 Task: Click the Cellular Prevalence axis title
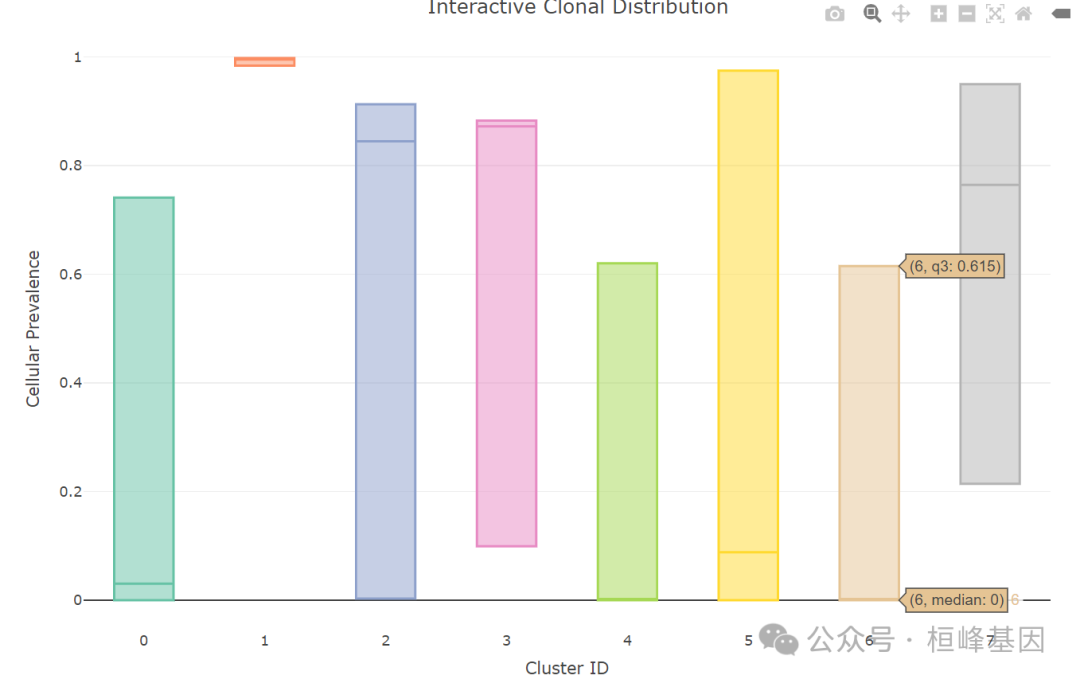[34, 329]
